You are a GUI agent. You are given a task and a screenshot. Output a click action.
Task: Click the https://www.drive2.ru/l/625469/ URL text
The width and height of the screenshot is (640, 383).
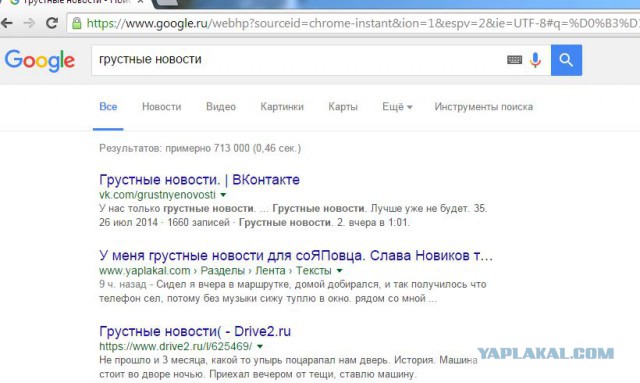click(x=176, y=347)
